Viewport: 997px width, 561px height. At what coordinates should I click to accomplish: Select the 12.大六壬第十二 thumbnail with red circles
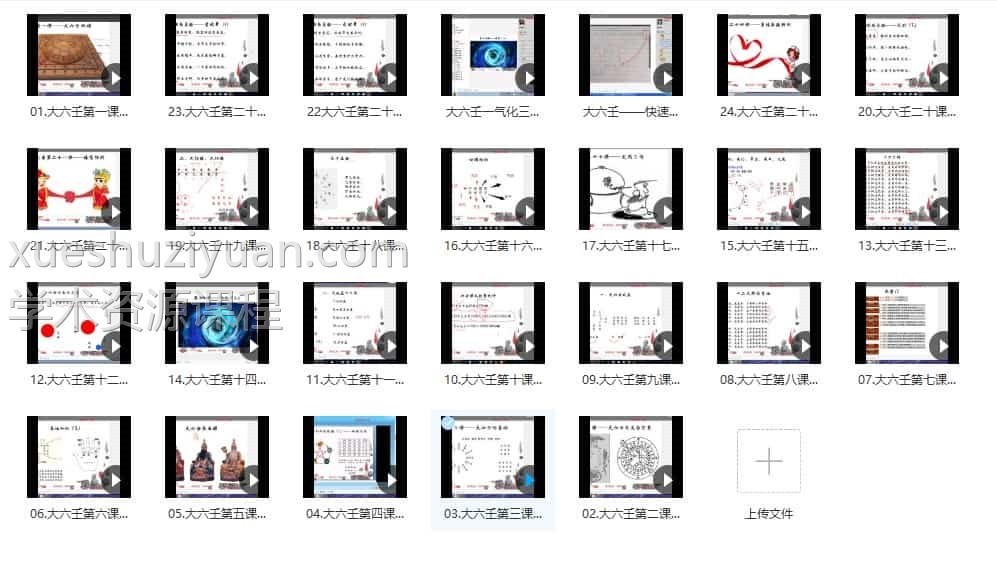point(78,323)
